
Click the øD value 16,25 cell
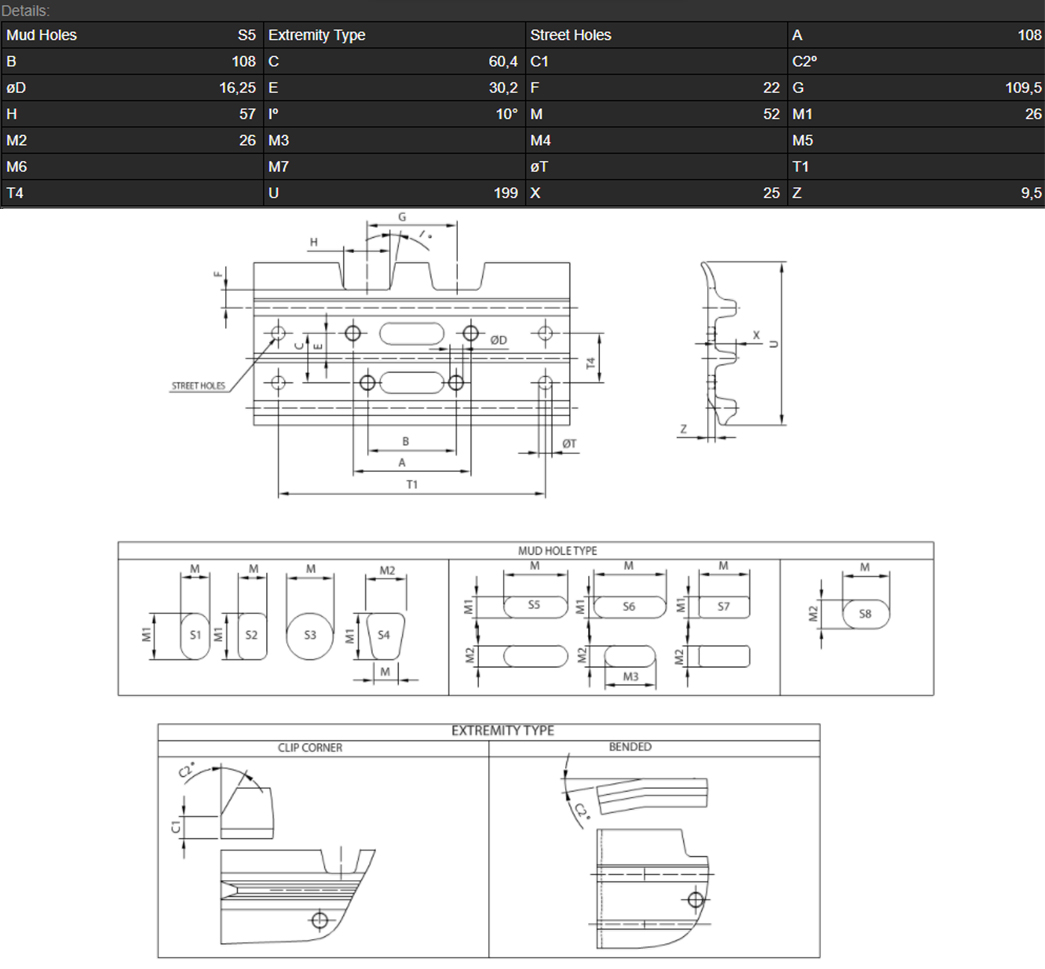(131, 88)
